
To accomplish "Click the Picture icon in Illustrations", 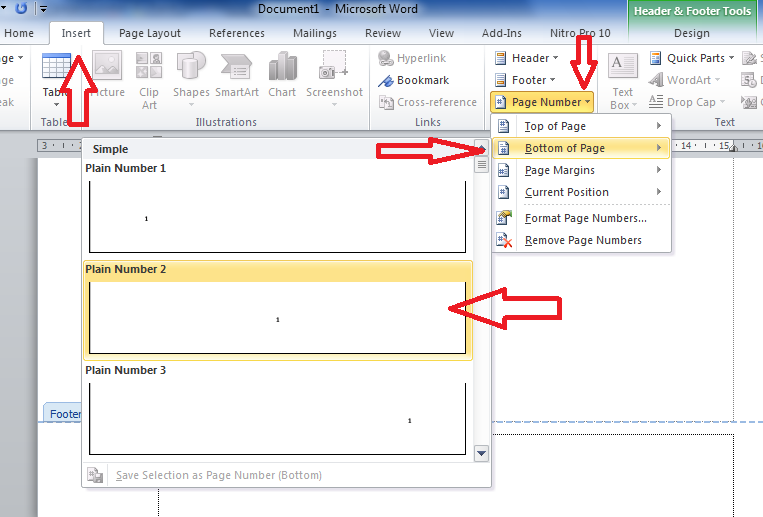I will (107, 65).
